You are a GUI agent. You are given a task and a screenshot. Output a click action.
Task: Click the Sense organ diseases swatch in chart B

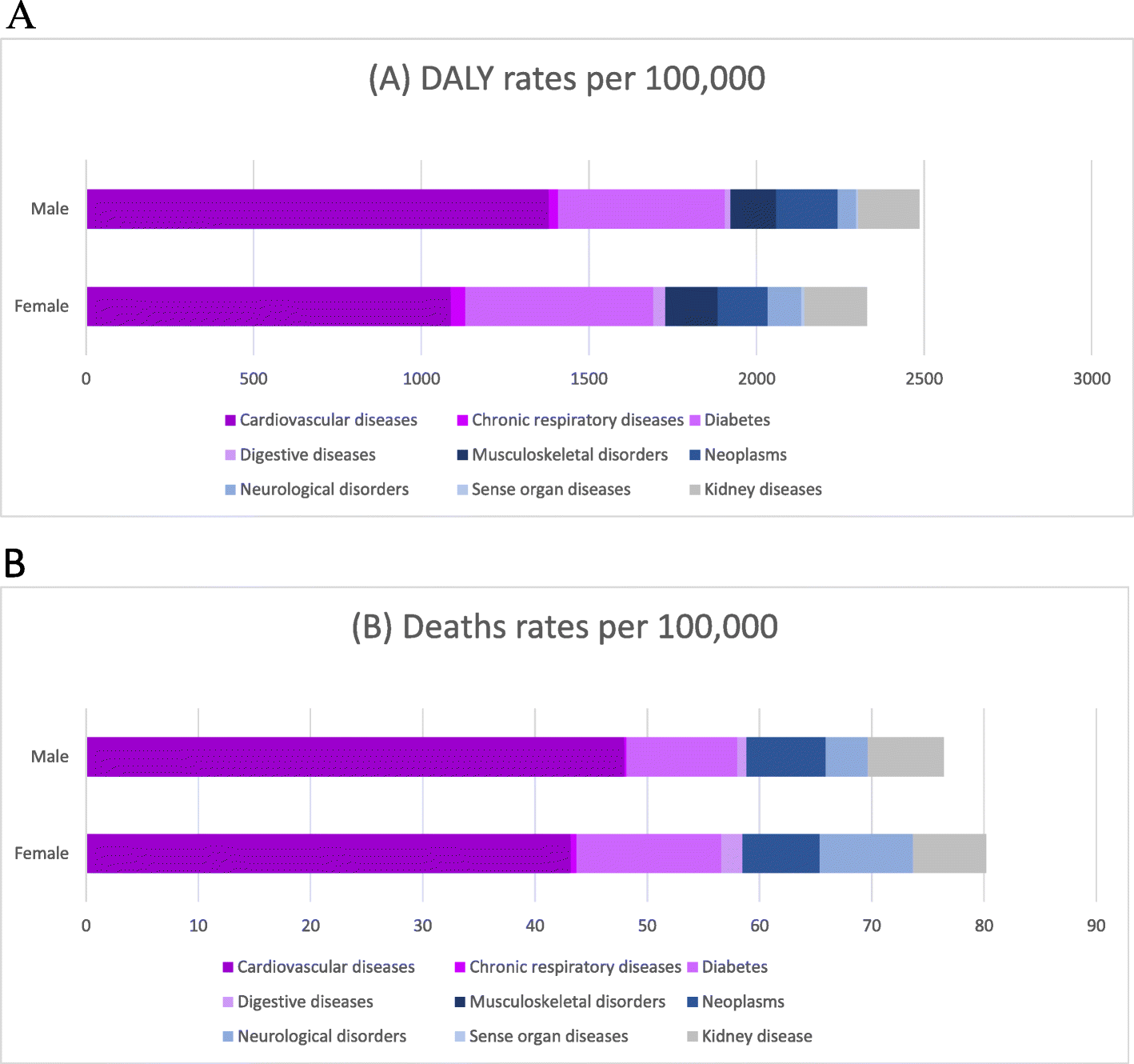click(x=460, y=1037)
